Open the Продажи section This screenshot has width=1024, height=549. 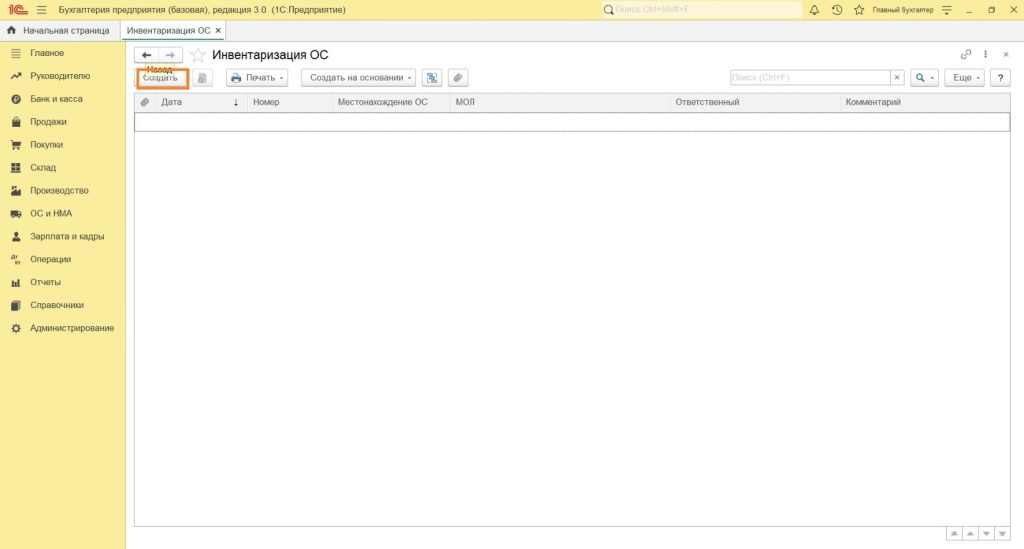pos(48,121)
